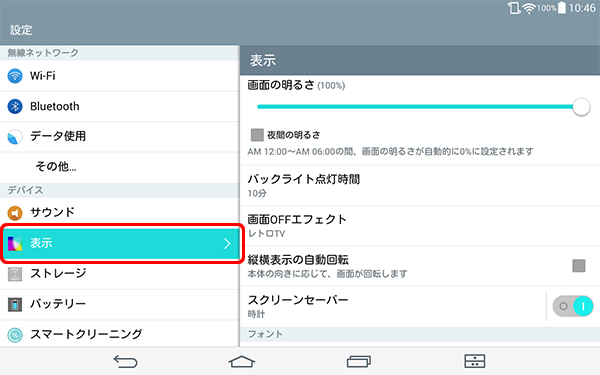The height and width of the screenshot is (375, 600).
Task: Click the 画面の明るさ slider handle
Action: (581, 107)
